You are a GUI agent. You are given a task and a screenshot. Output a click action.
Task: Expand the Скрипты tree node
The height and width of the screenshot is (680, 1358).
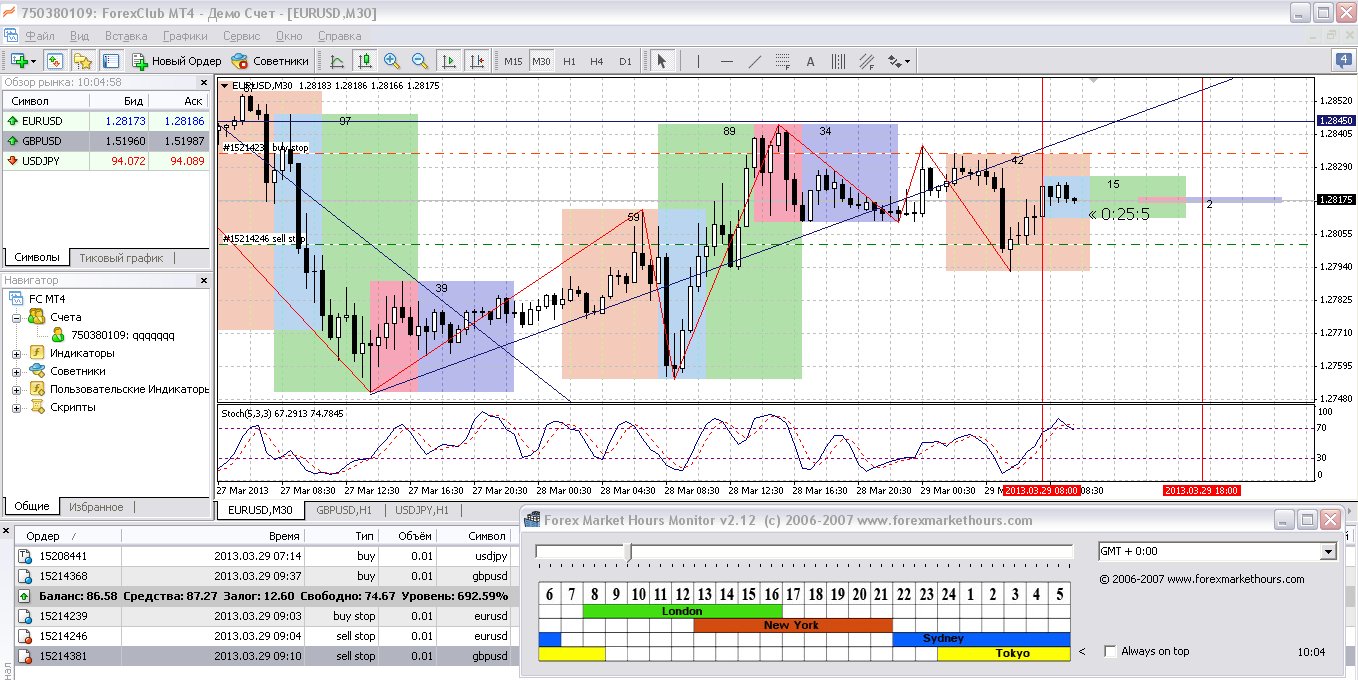(x=16, y=407)
